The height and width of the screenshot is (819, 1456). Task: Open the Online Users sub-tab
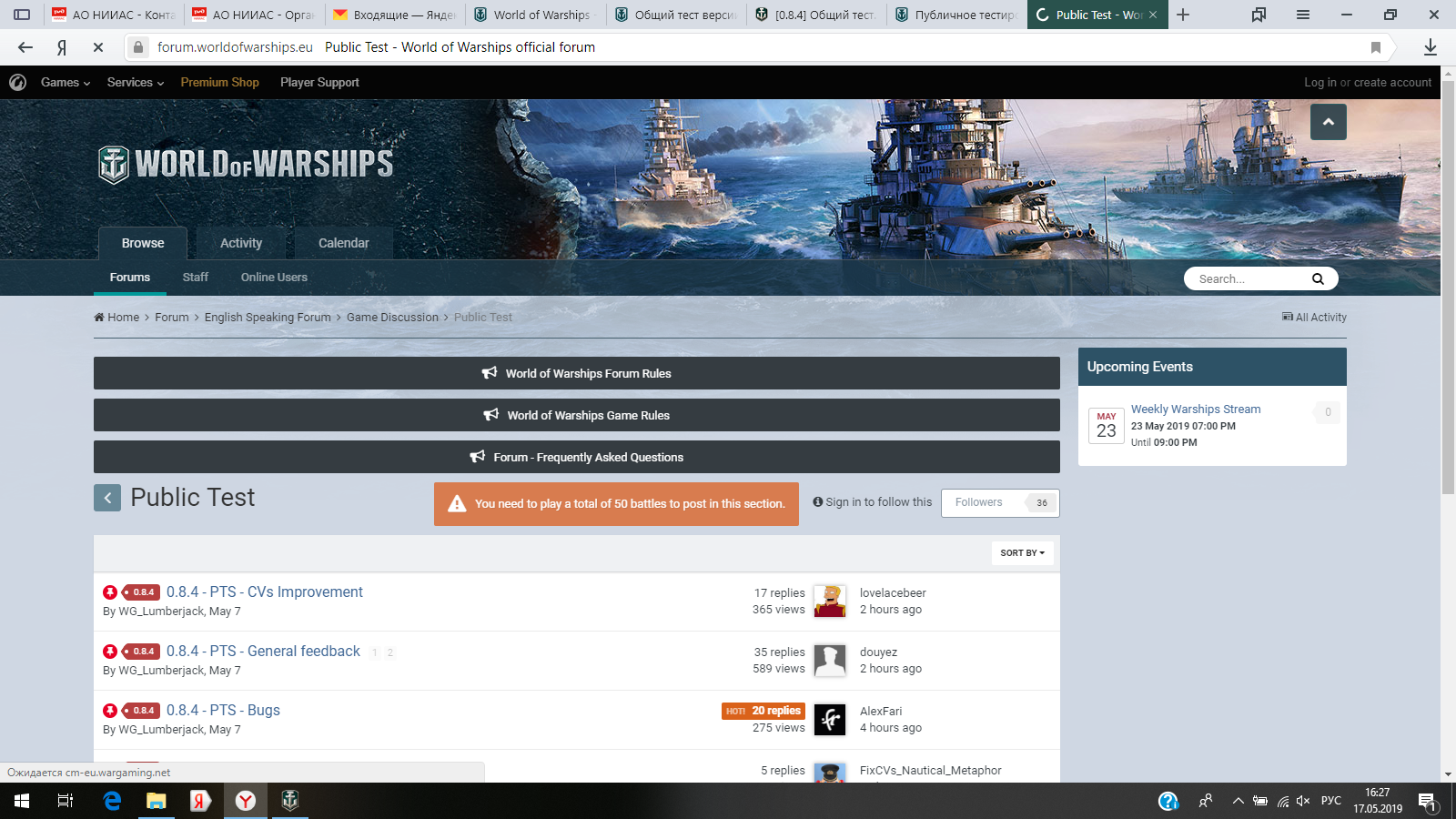[x=274, y=278]
